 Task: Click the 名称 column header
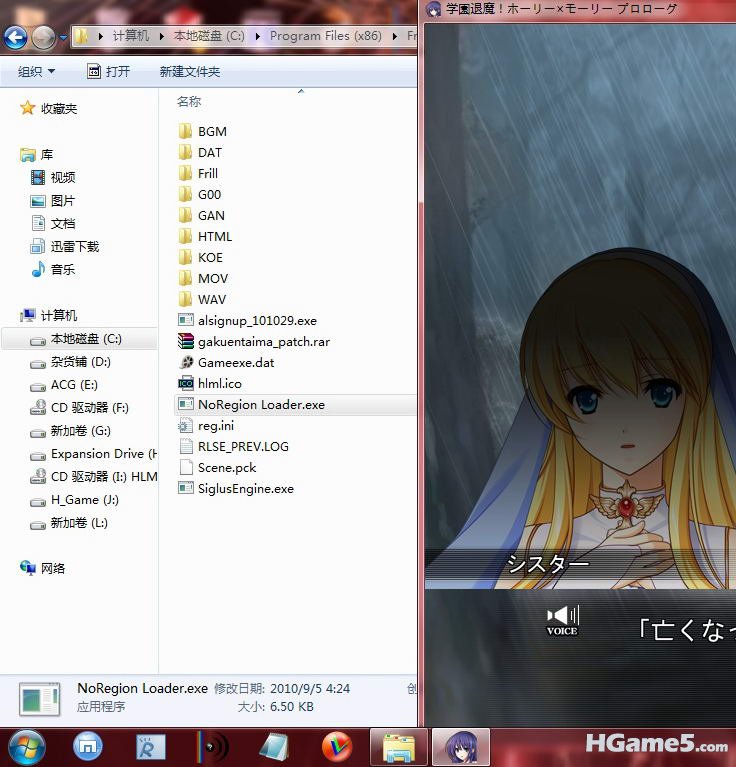[x=189, y=102]
